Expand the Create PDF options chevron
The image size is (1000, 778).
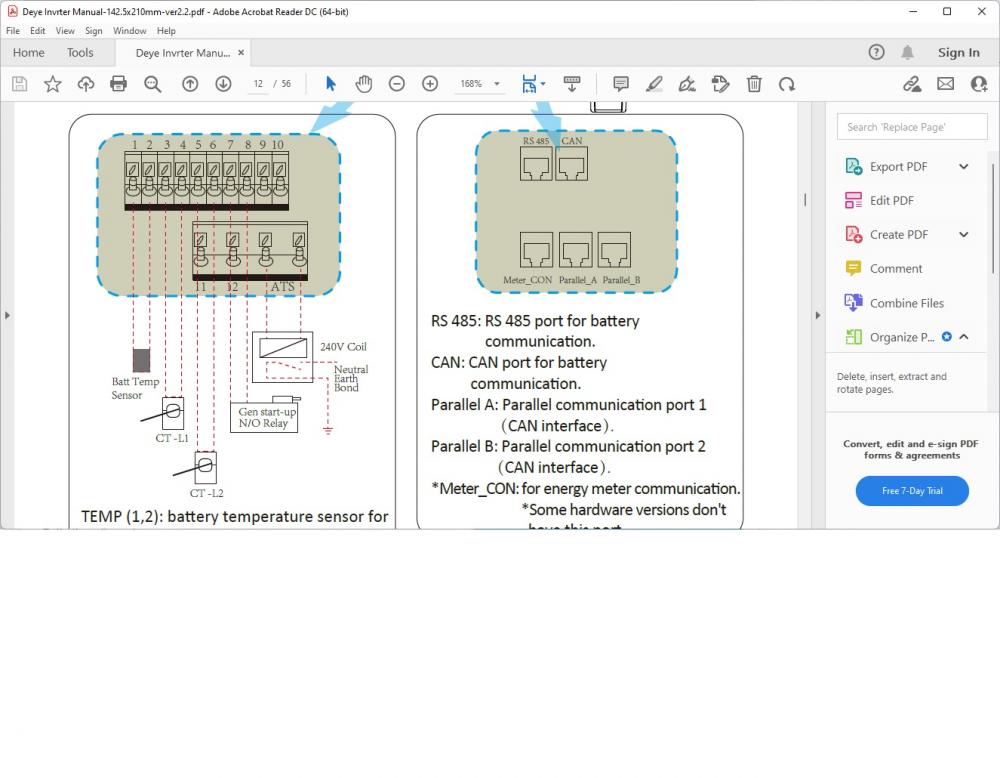click(x=964, y=235)
